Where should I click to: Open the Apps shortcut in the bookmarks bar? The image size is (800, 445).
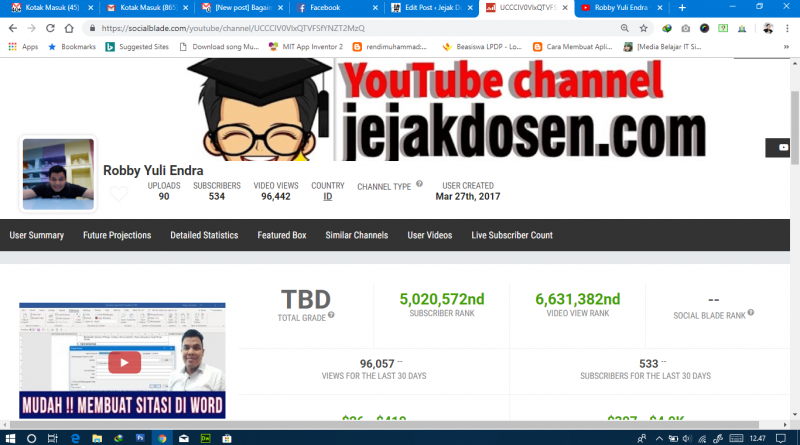23,46
